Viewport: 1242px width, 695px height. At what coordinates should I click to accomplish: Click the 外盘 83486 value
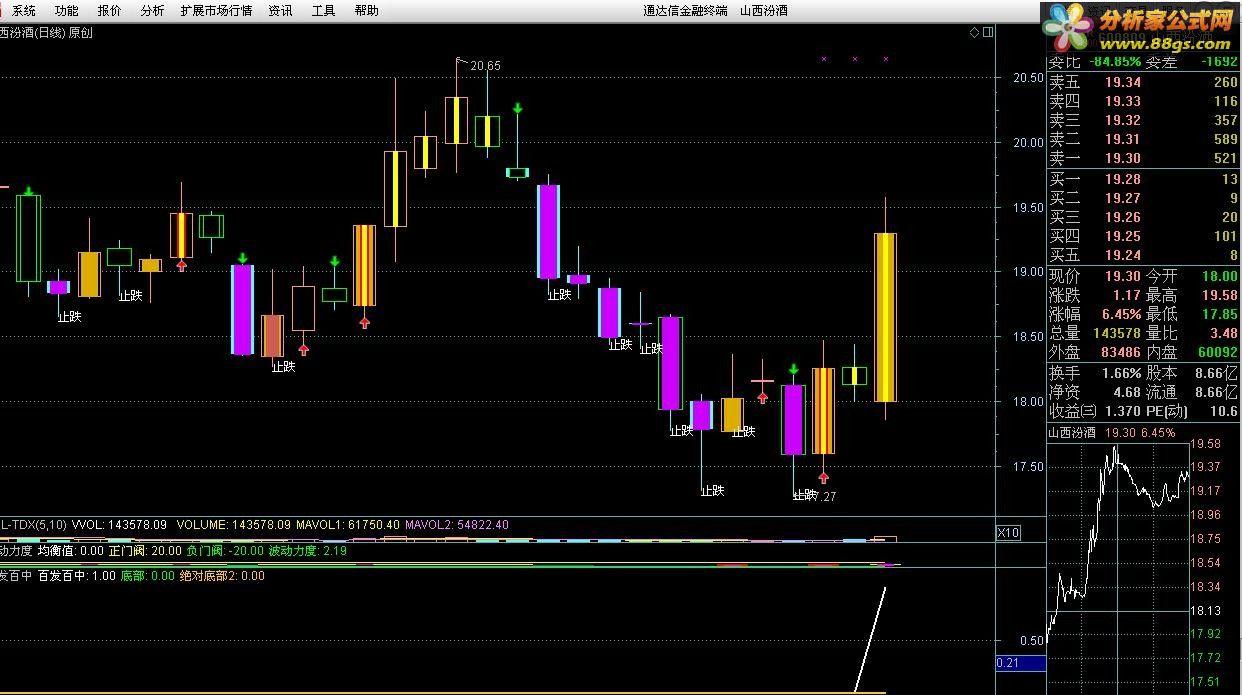coord(1119,352)
